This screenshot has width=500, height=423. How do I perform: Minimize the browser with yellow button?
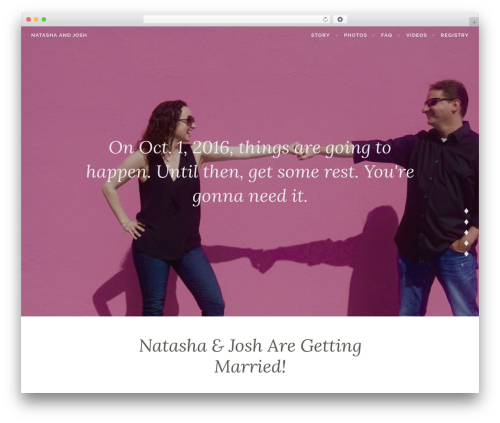[36, 20]
